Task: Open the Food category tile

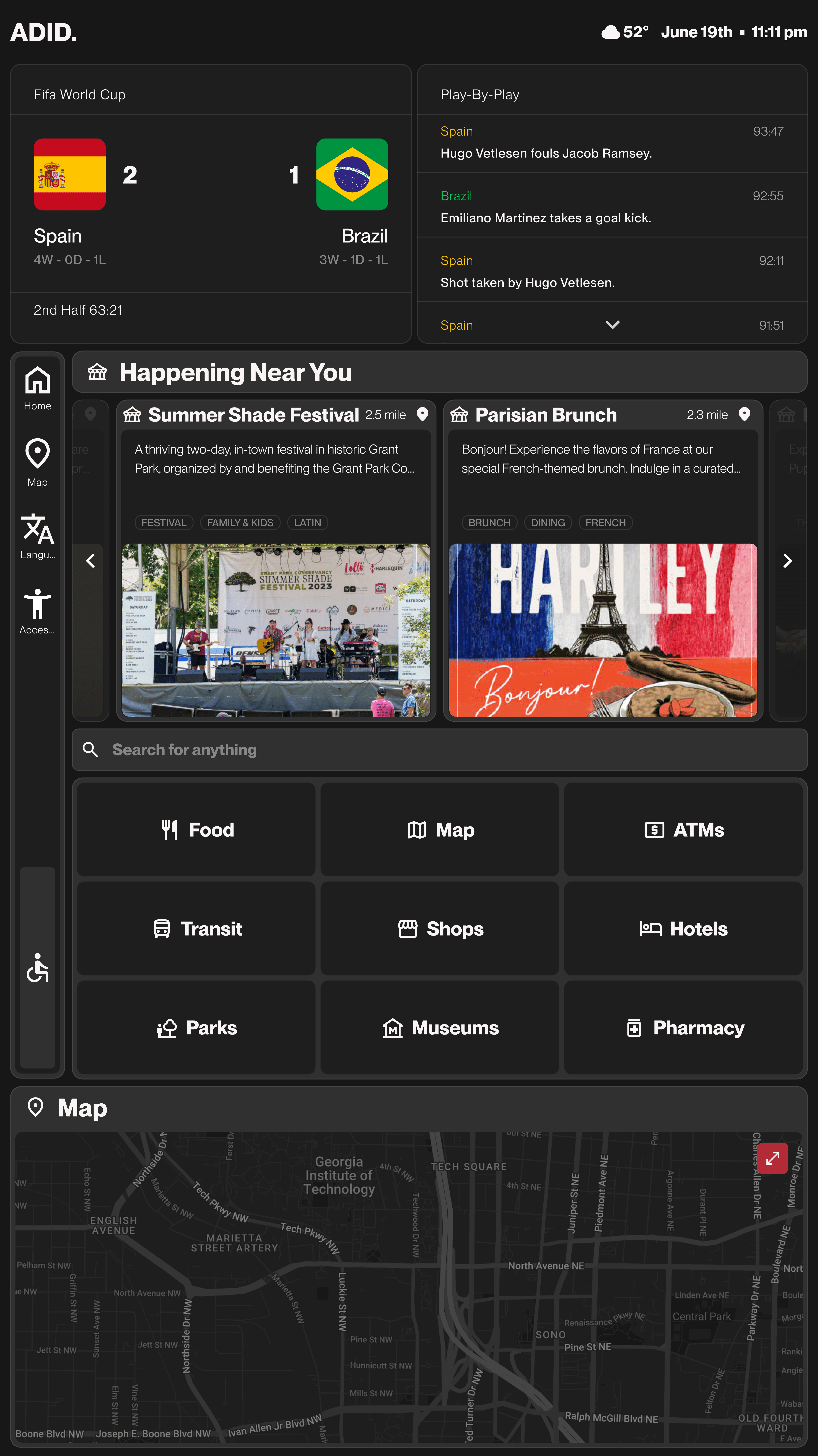Action: (x=196, y=829)
